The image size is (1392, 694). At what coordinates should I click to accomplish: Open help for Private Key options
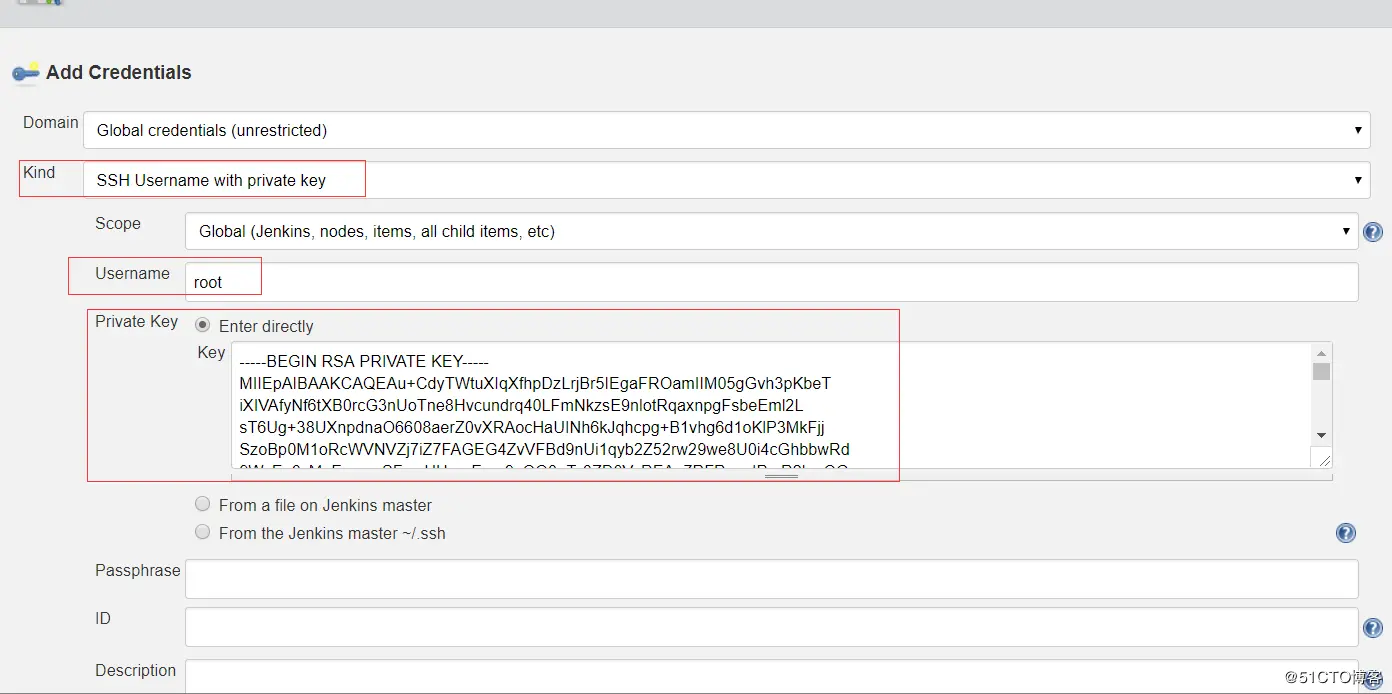pos(1346,533)
